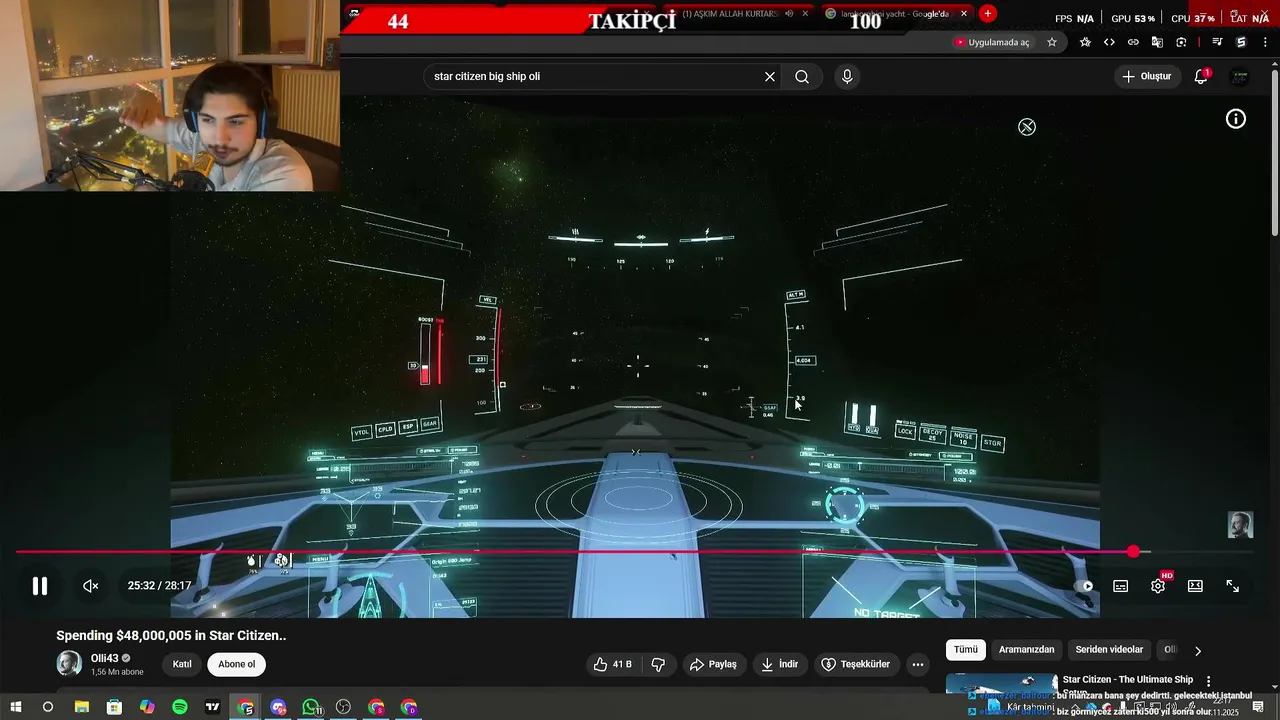Open the video info card icon
The height and width of the screenshot is (720, 1280).
point(1236,119)
